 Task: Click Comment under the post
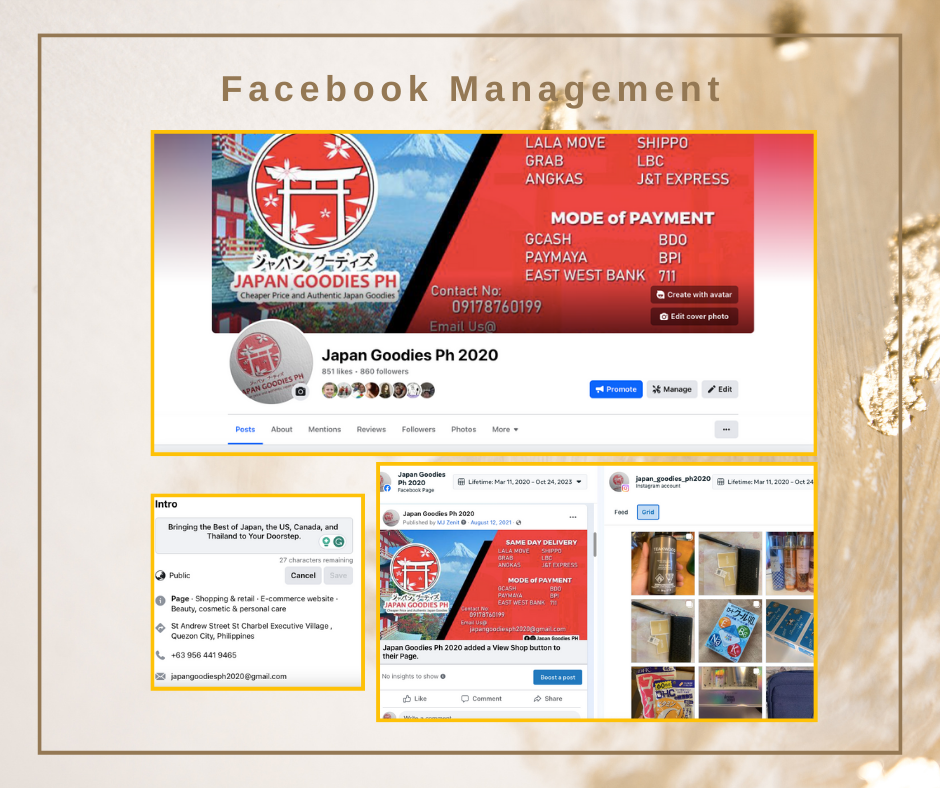coord(481,699)
